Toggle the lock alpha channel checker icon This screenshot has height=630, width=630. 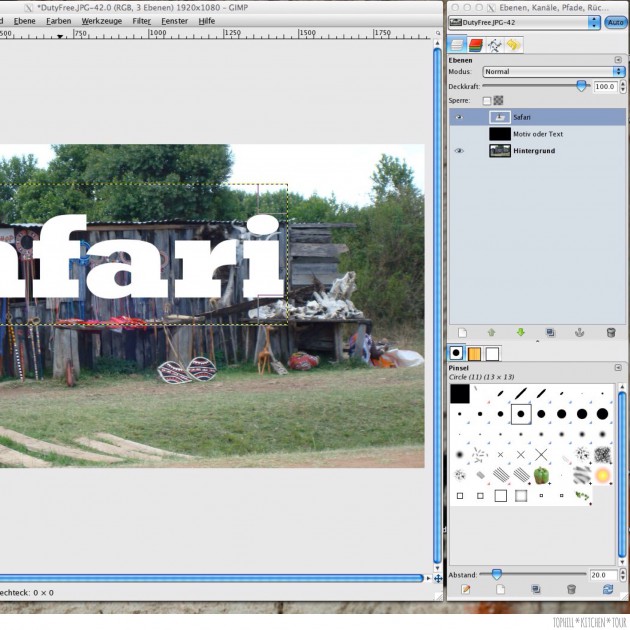point(498,100)
